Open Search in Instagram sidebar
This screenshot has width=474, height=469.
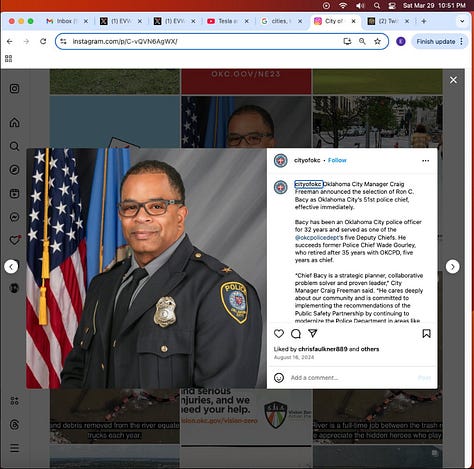click(14, 146)
